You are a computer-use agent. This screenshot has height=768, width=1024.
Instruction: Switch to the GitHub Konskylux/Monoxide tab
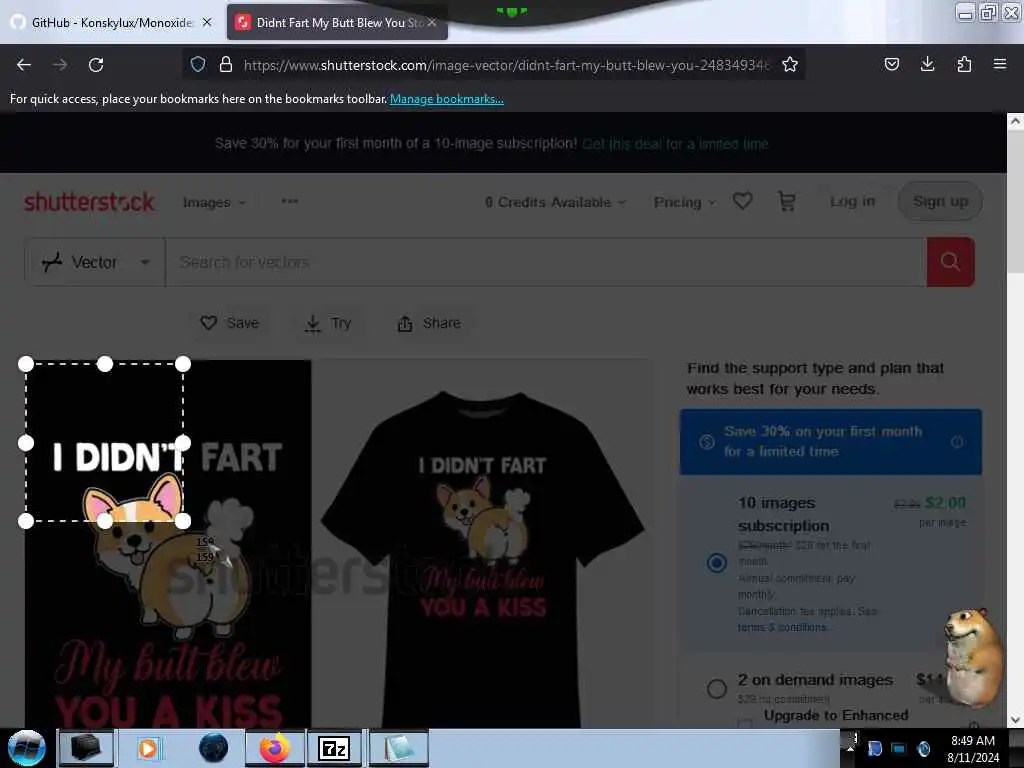pos(112,23)
